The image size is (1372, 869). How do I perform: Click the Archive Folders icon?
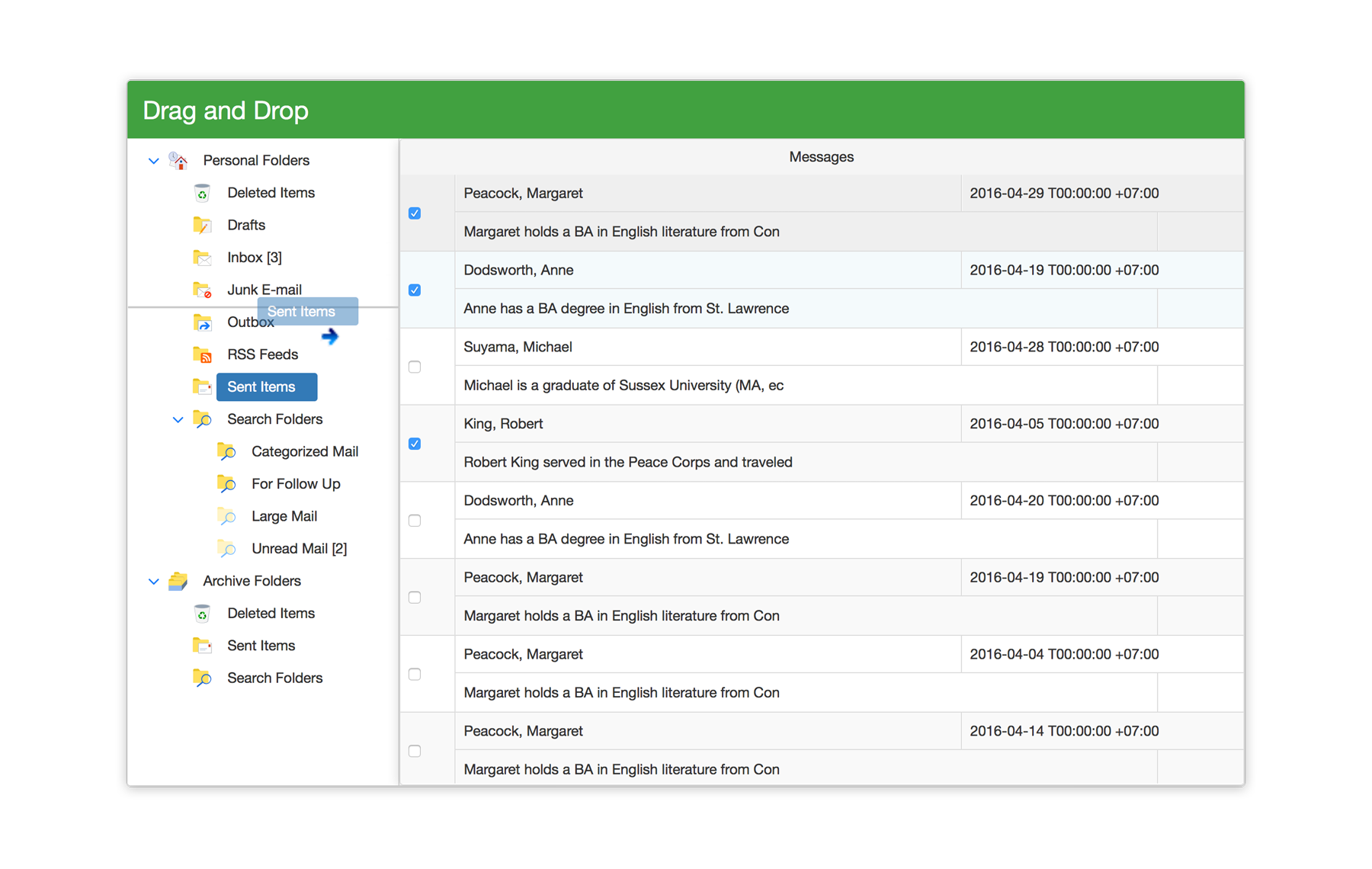tap(178, 582)
